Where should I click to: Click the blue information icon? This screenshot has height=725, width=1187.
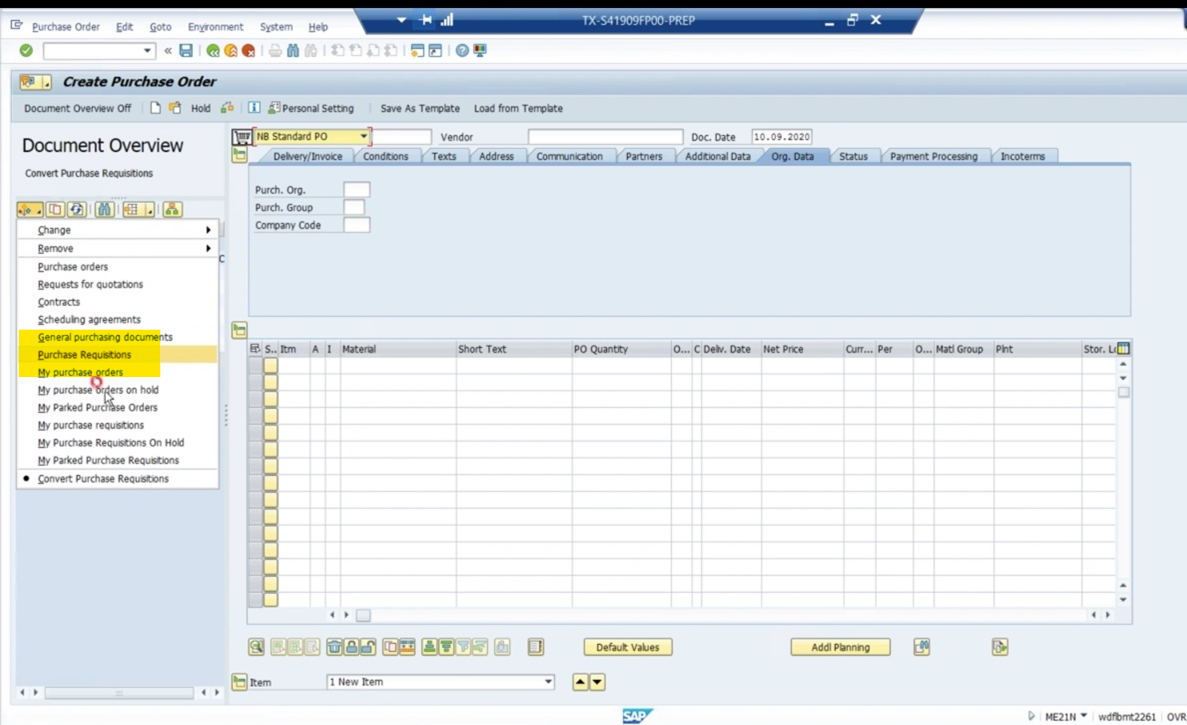click(254, 108)
